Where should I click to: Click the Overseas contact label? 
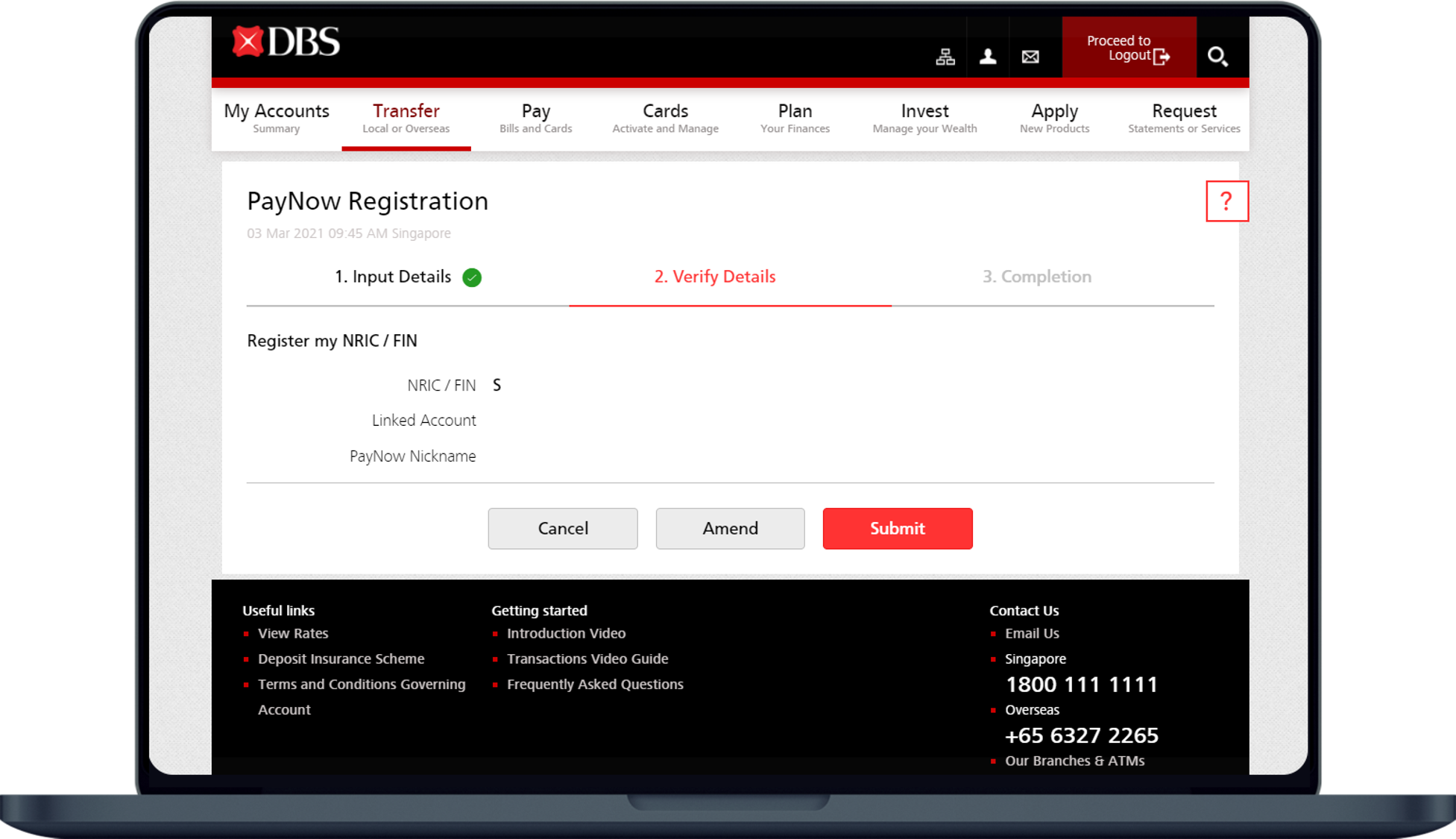click(1032, 710)
